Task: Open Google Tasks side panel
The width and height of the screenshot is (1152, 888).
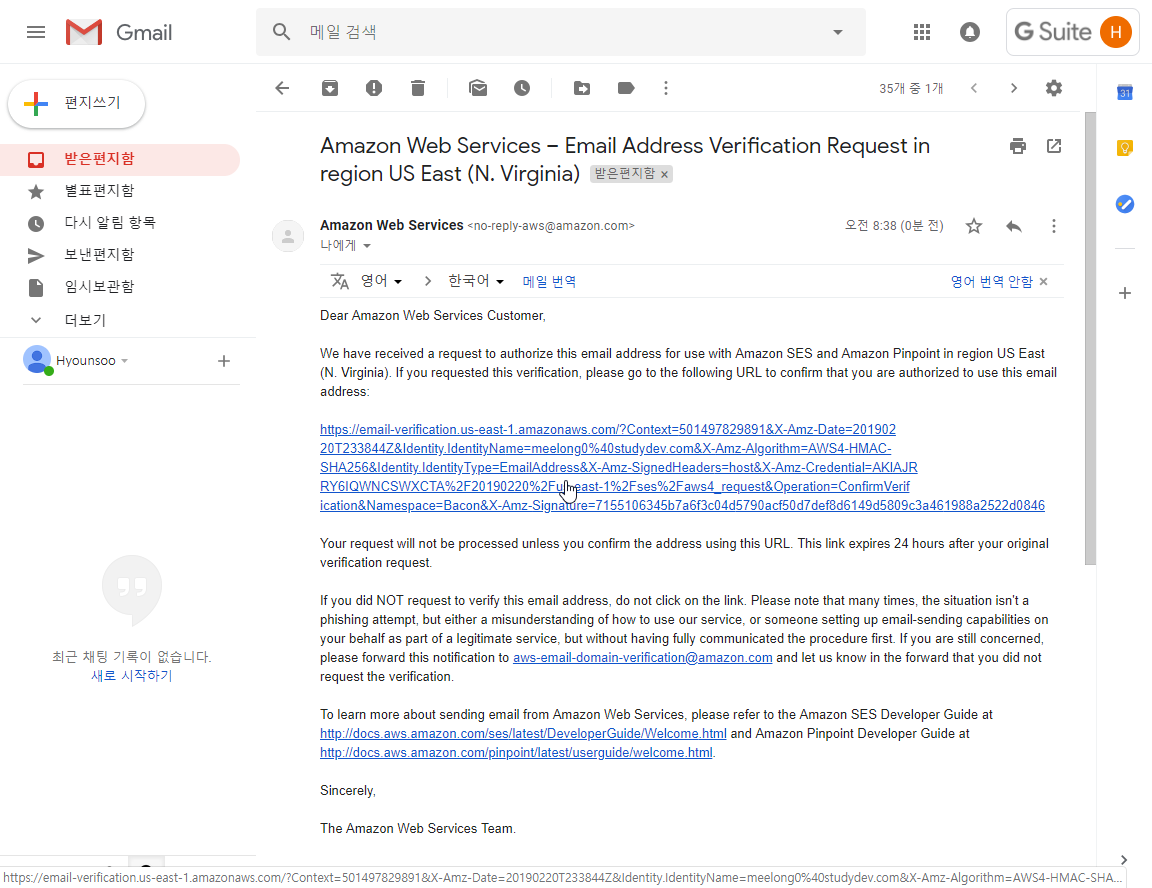Action: click(1125, 204)
